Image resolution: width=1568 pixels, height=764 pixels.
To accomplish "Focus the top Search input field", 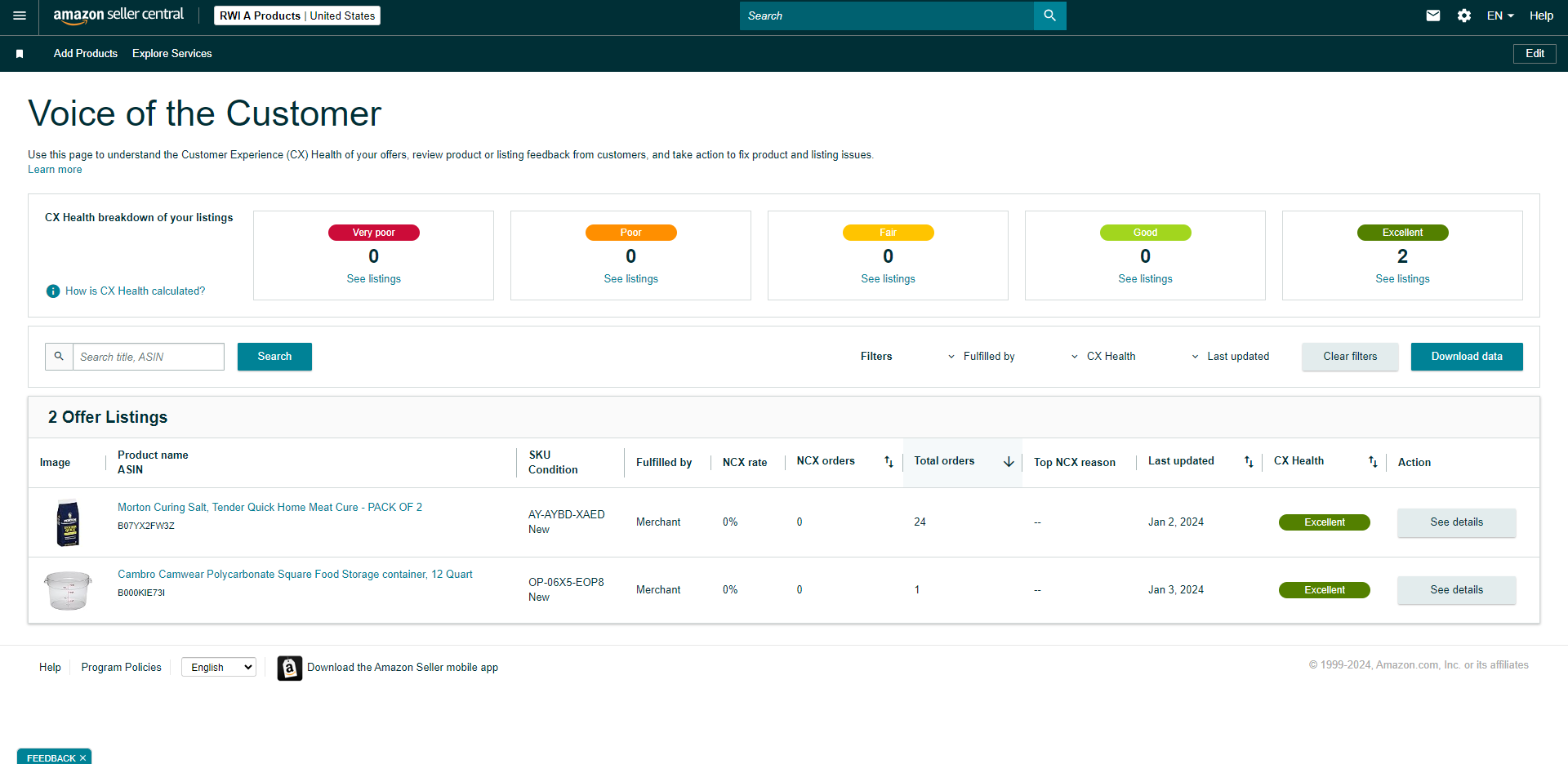I will (x=887, y=16).
